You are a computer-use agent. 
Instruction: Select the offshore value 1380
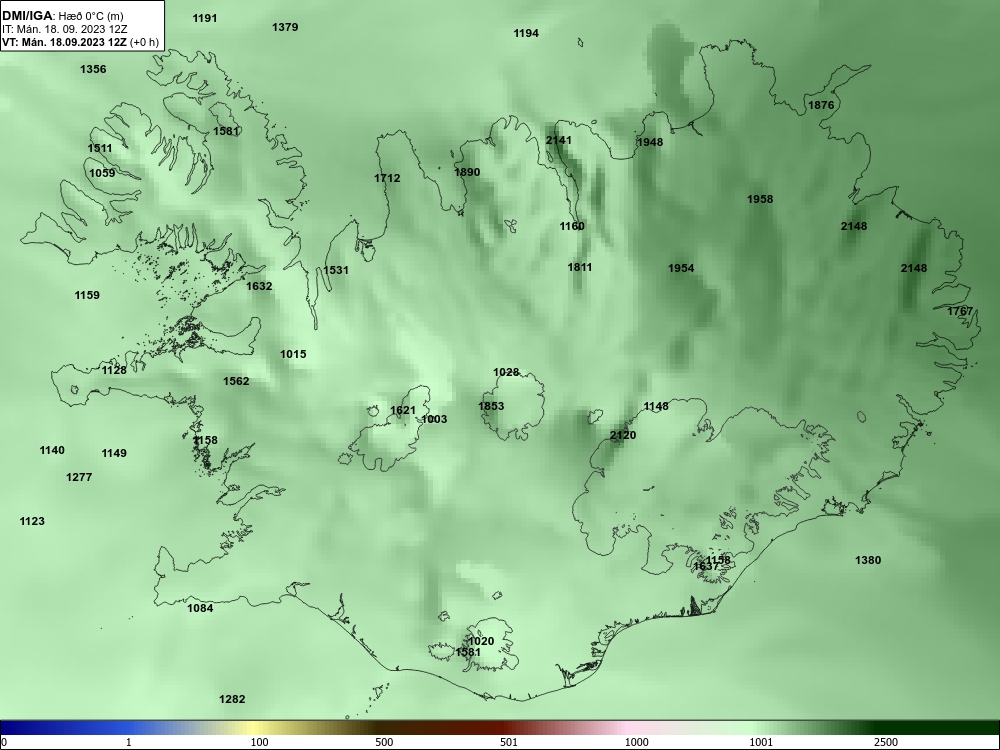868,561
